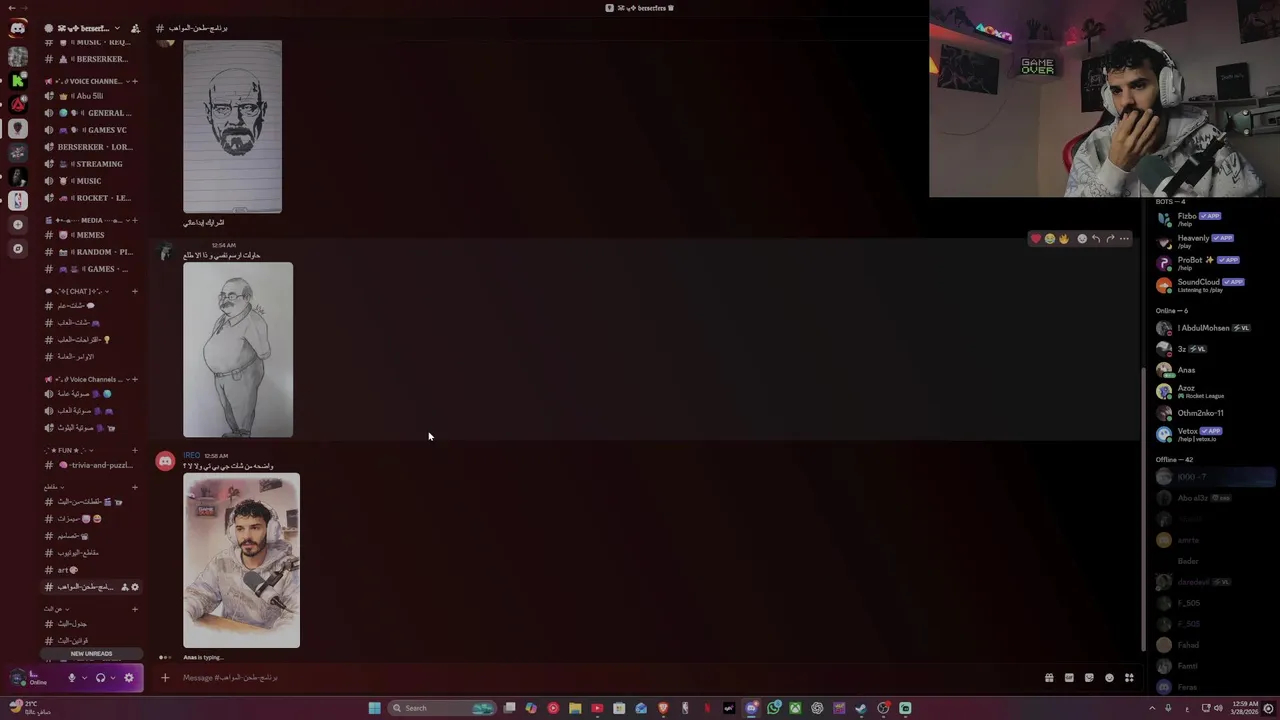The image size is (1280, 720).
Task: Open Windows Start button
Action: click(374, 708)
